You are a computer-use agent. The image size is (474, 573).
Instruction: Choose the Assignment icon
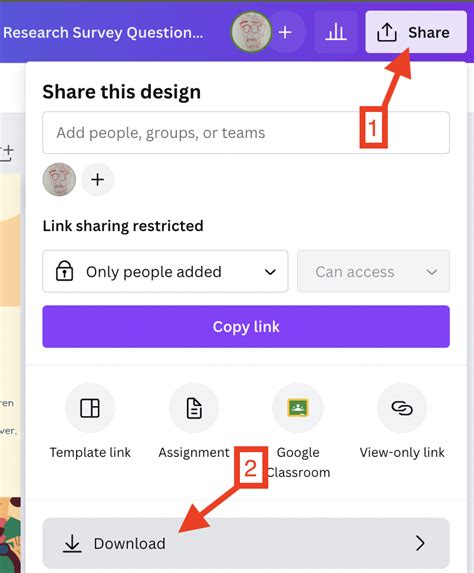(x=194, y=408)
